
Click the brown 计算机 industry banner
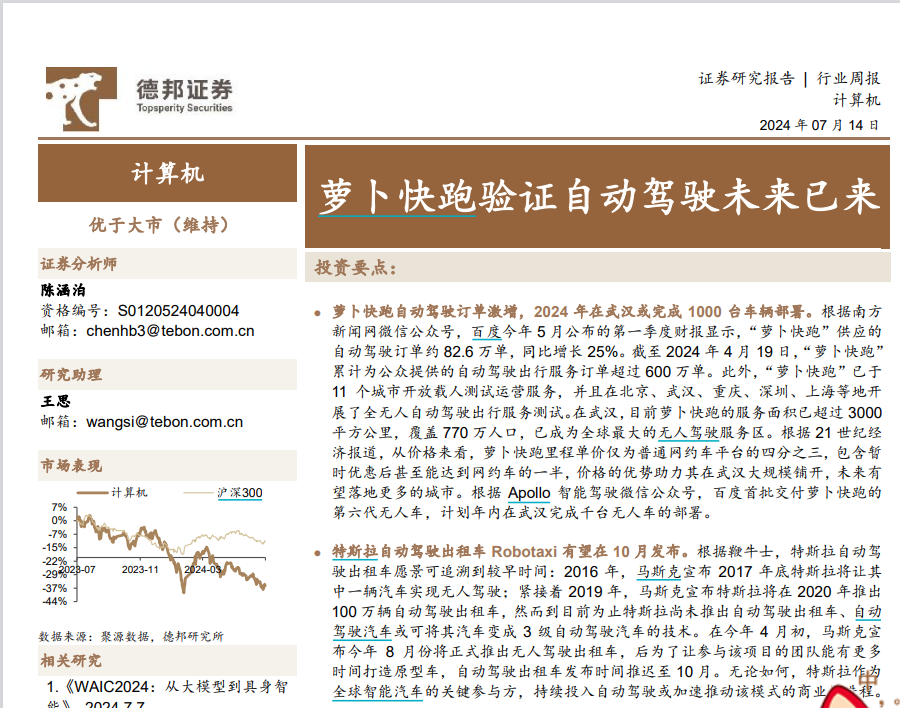click(x=167, y=173)
